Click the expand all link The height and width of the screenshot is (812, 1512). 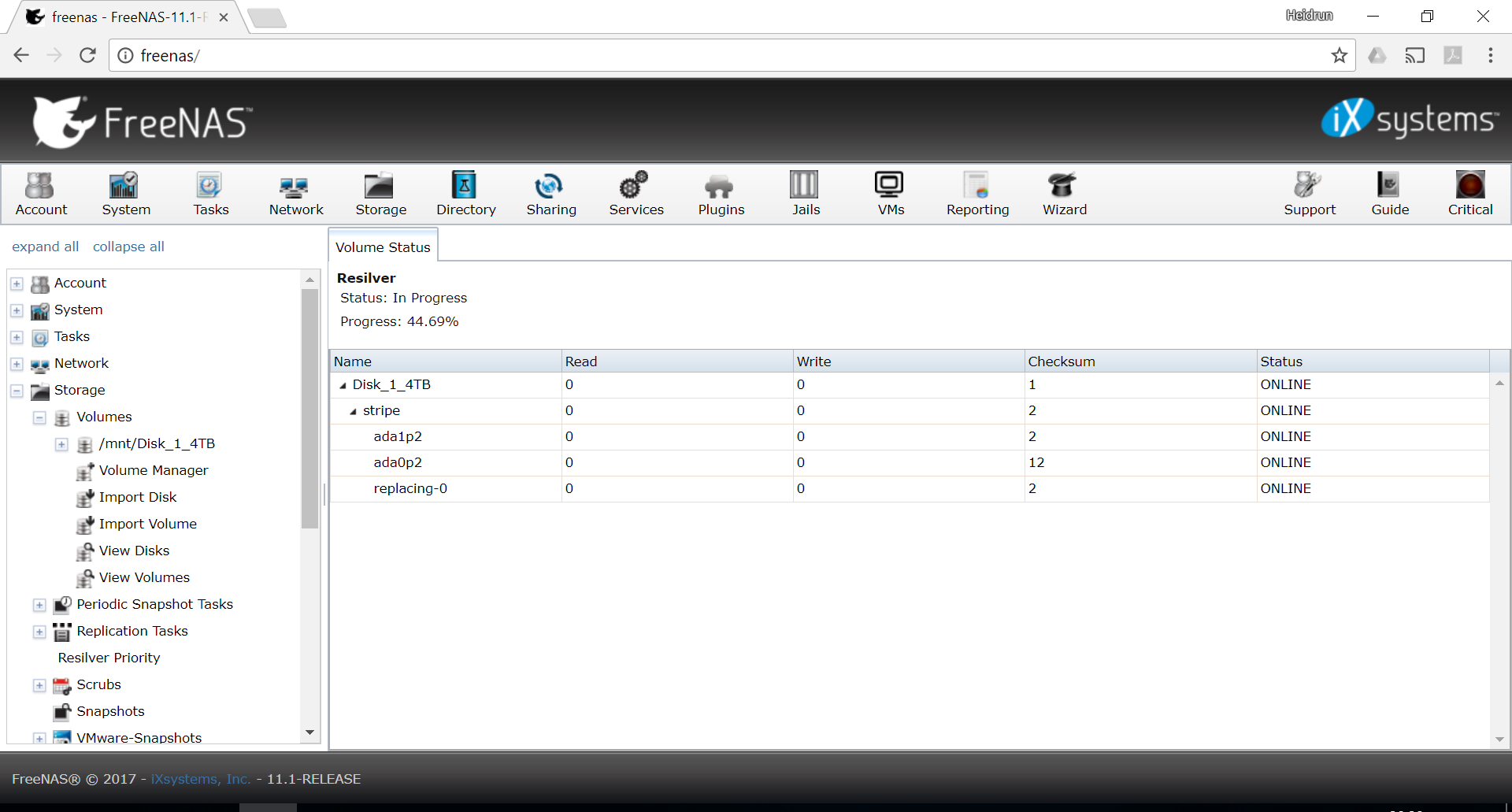click(46, 247)
